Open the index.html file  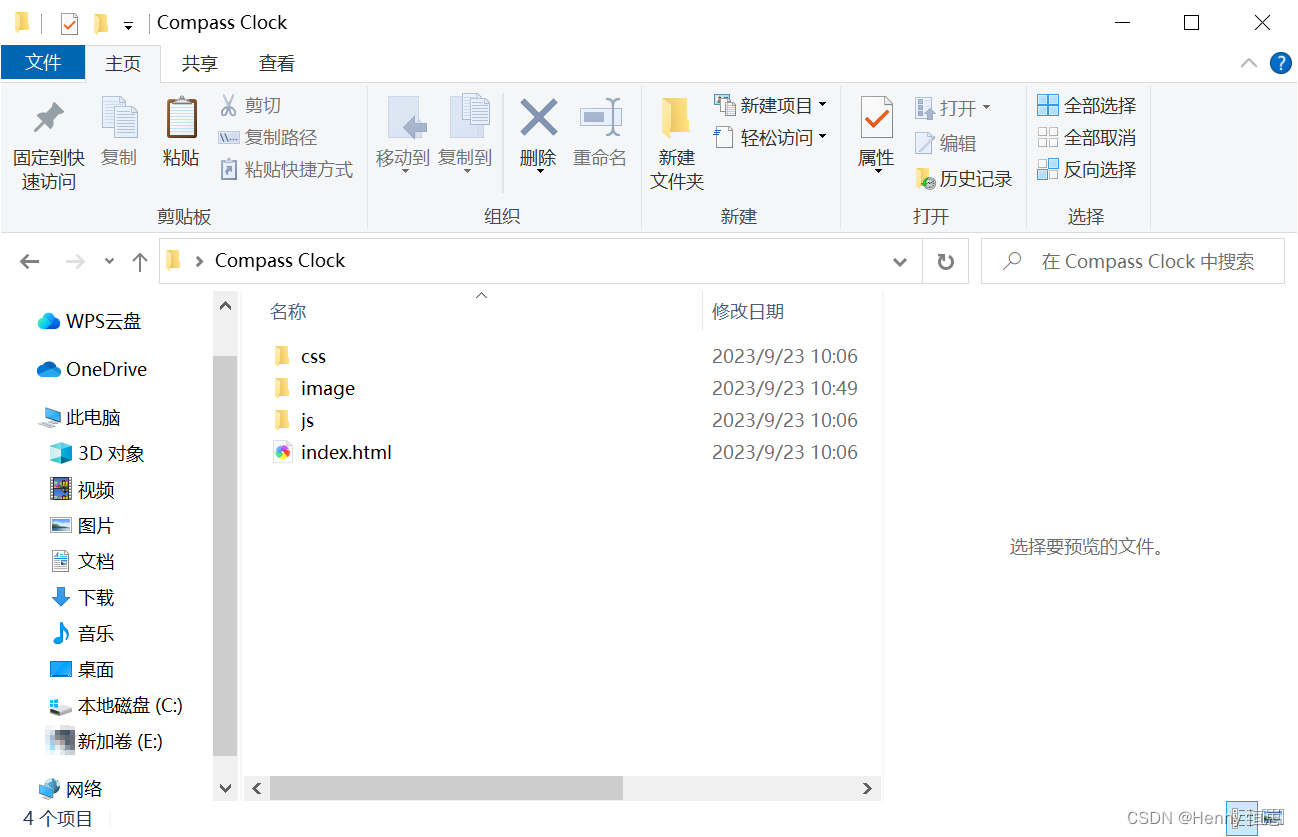coord(345,452)
